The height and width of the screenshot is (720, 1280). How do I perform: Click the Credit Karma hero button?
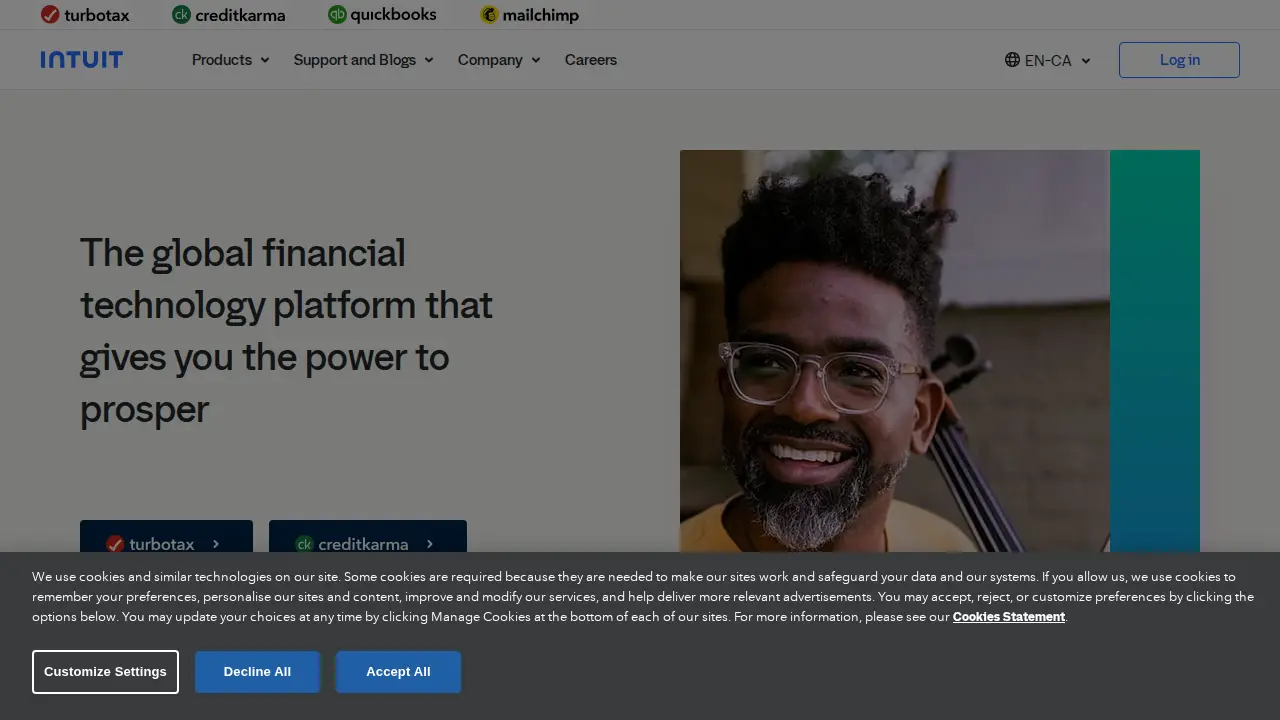click(368, 537)
